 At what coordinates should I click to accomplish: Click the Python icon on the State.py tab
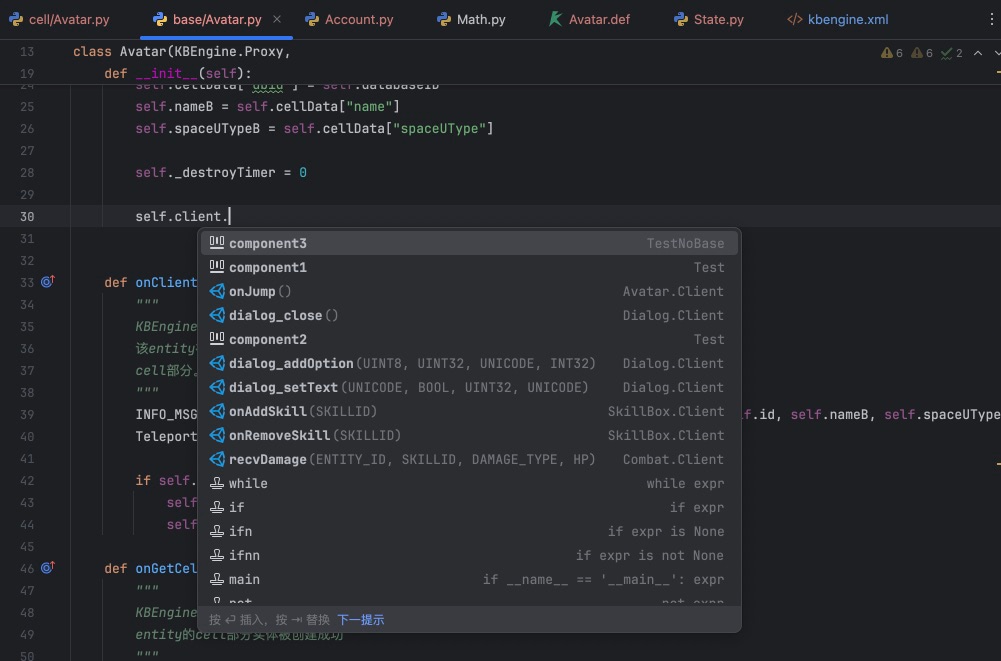coord(680,19)
